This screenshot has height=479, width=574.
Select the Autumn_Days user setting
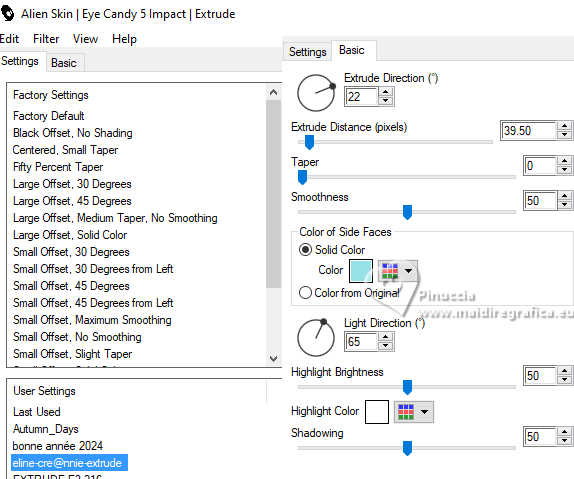click(x=45, y=429)
